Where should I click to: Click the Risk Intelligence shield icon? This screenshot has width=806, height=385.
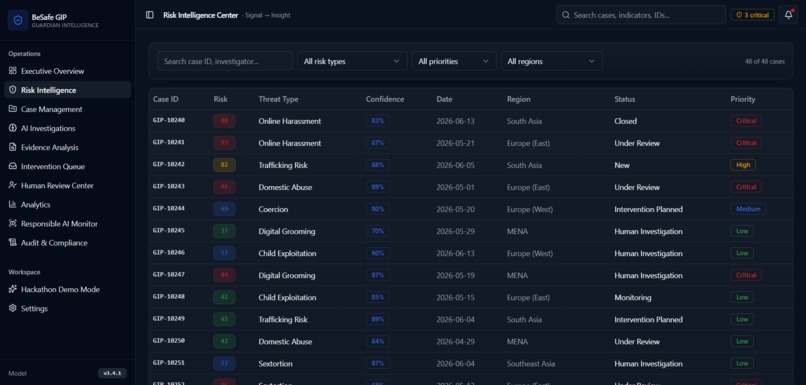pyautogui.click(x=13, y=90)
